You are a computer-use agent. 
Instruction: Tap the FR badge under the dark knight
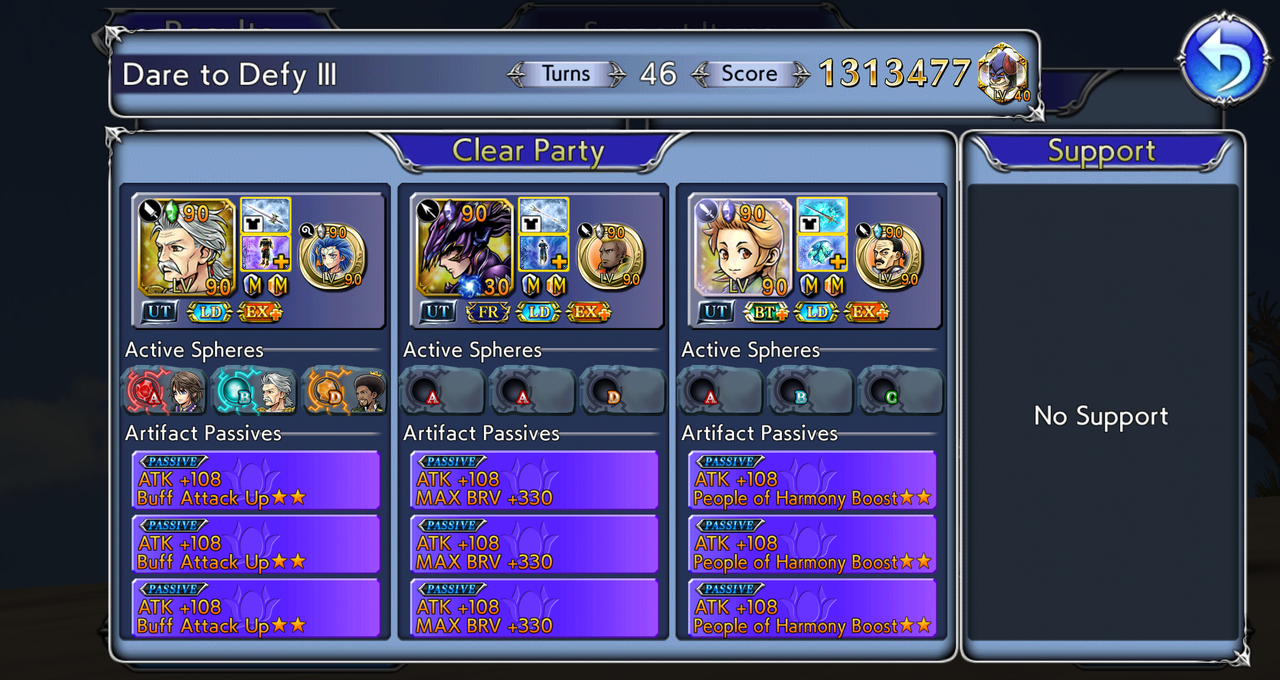(x=489, y=312)
